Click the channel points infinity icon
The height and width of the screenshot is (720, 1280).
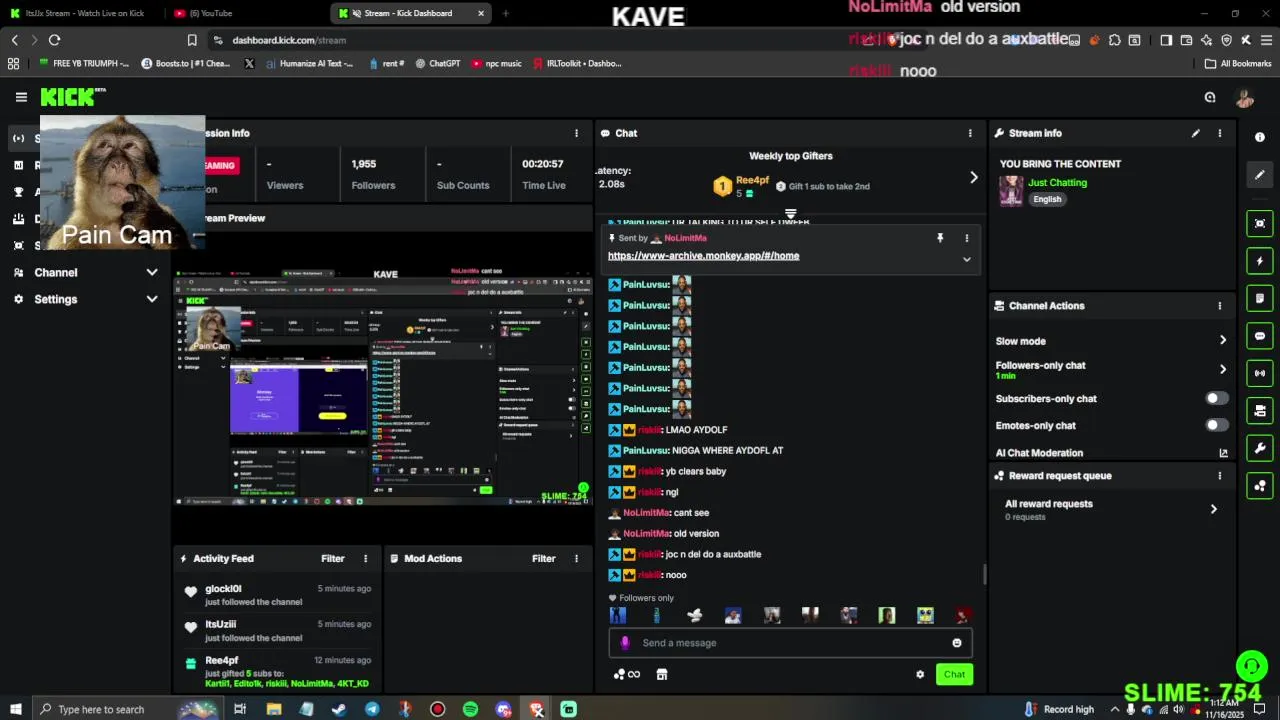point(627,674)
